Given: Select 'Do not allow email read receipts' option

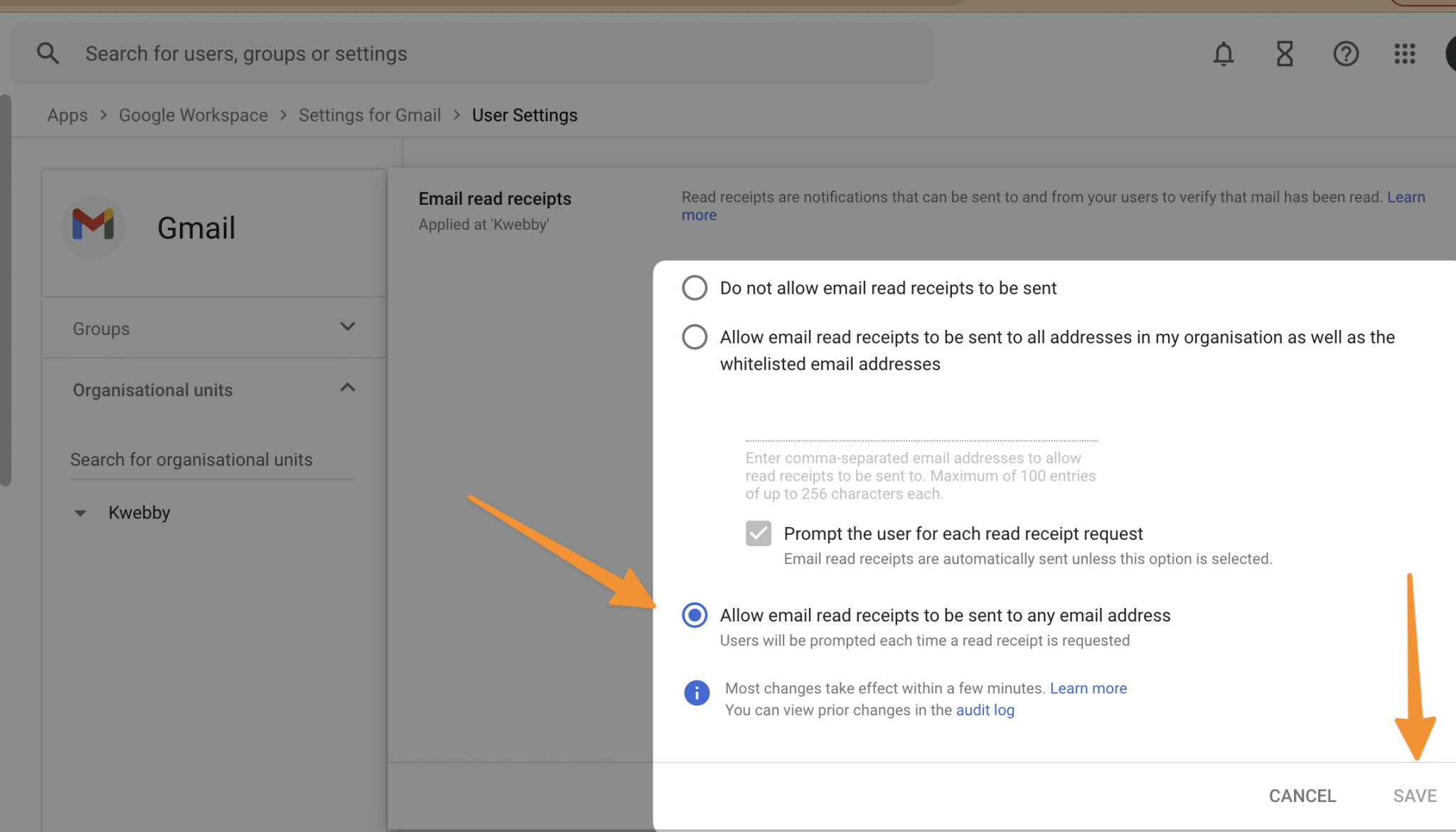Looking at the screenshot, I should [x=695, y=288].
